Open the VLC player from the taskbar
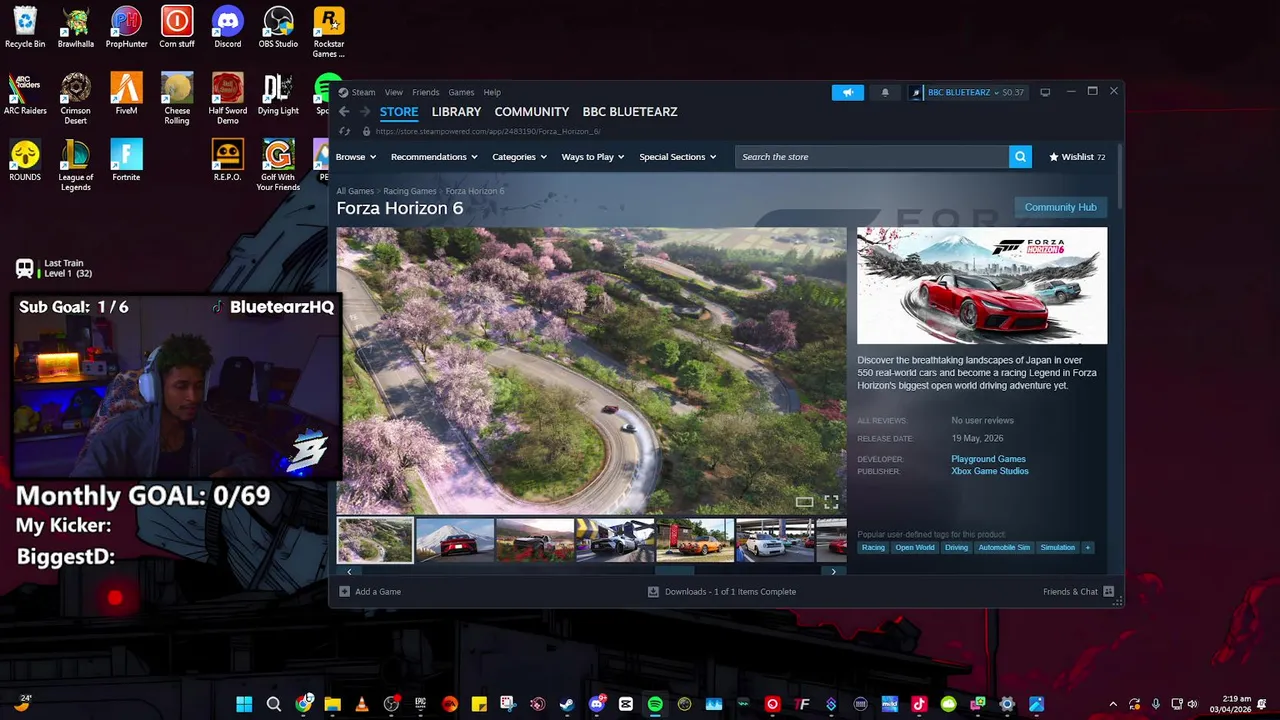 pyautogui.click(x=362, y=704)
